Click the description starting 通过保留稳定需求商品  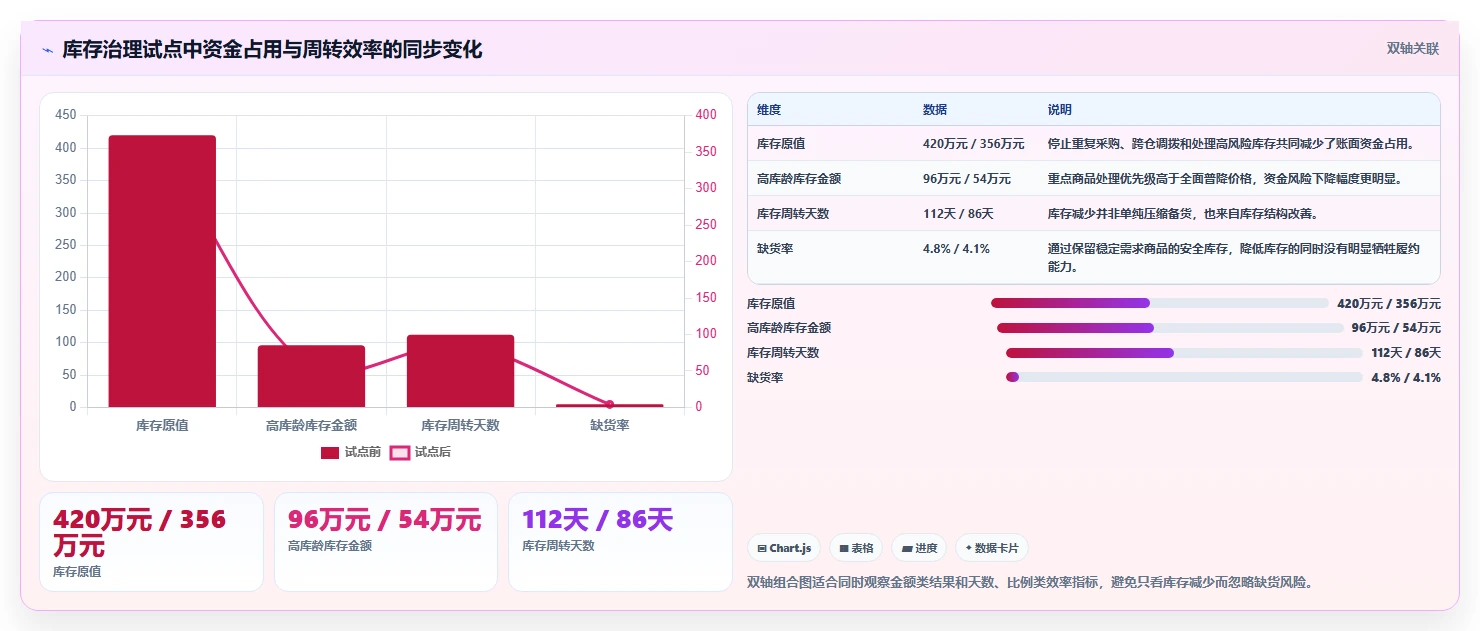coord(1234,258)
